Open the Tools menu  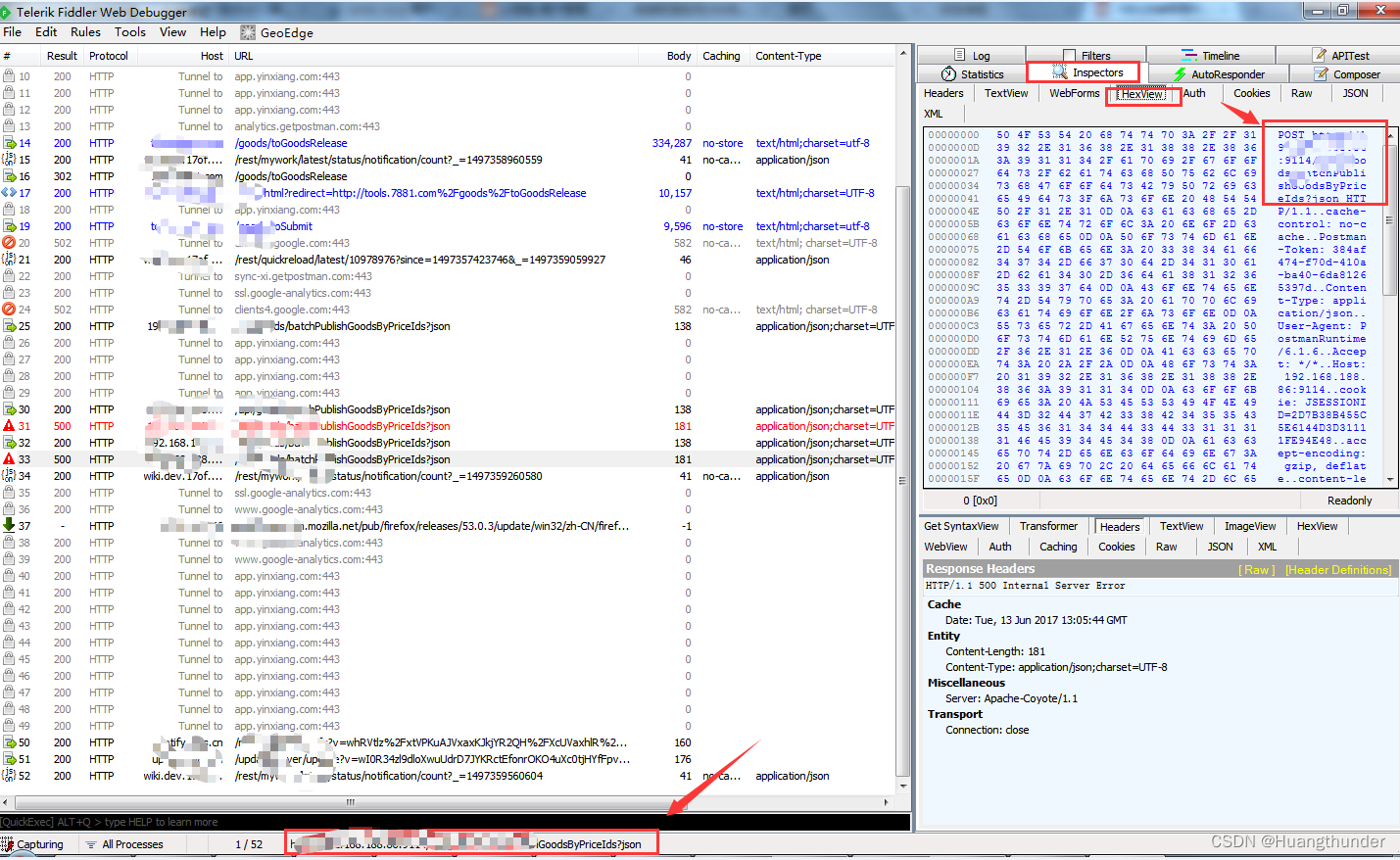[130, 32]
